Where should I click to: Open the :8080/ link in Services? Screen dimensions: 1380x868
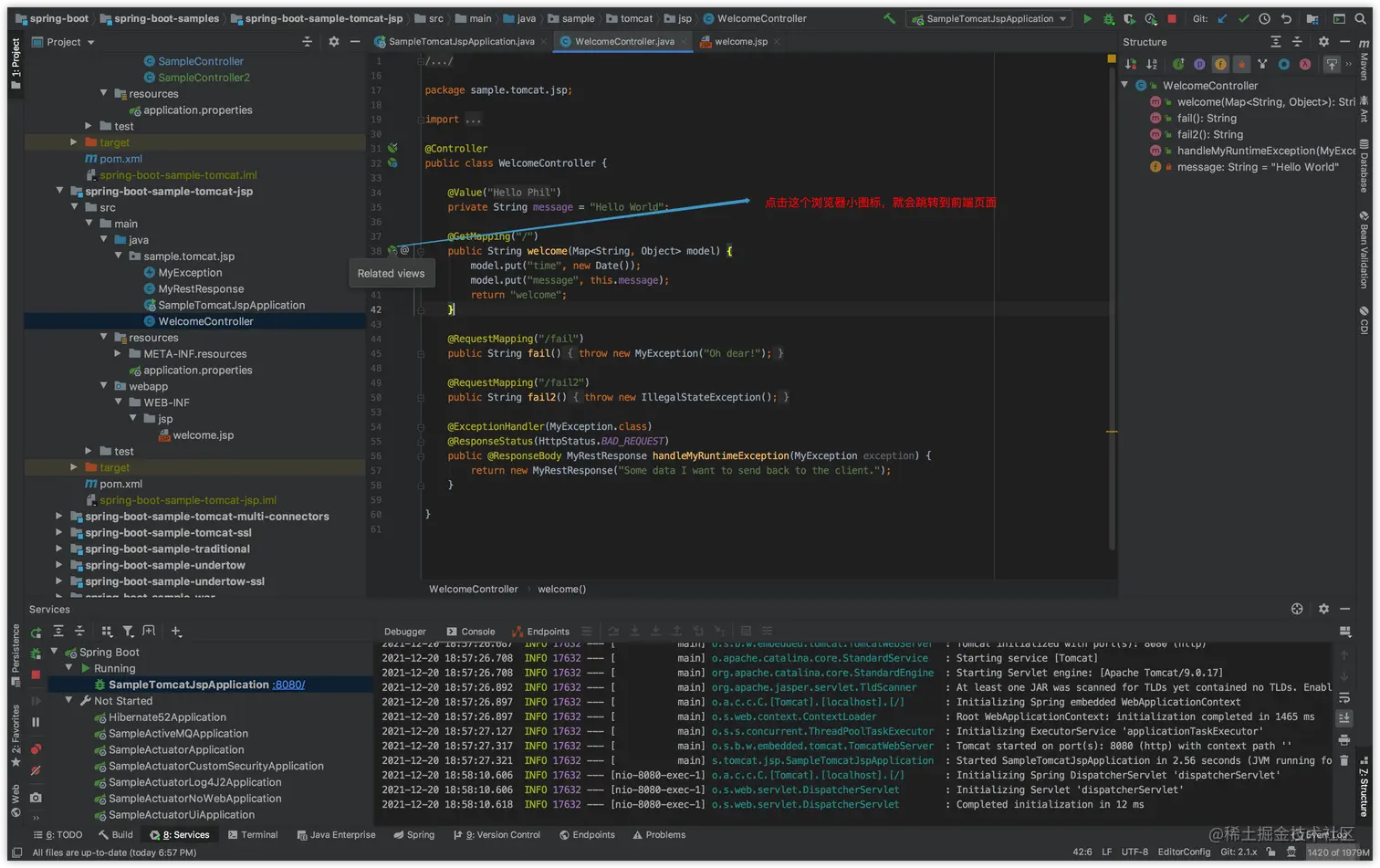tap(289, 685)
